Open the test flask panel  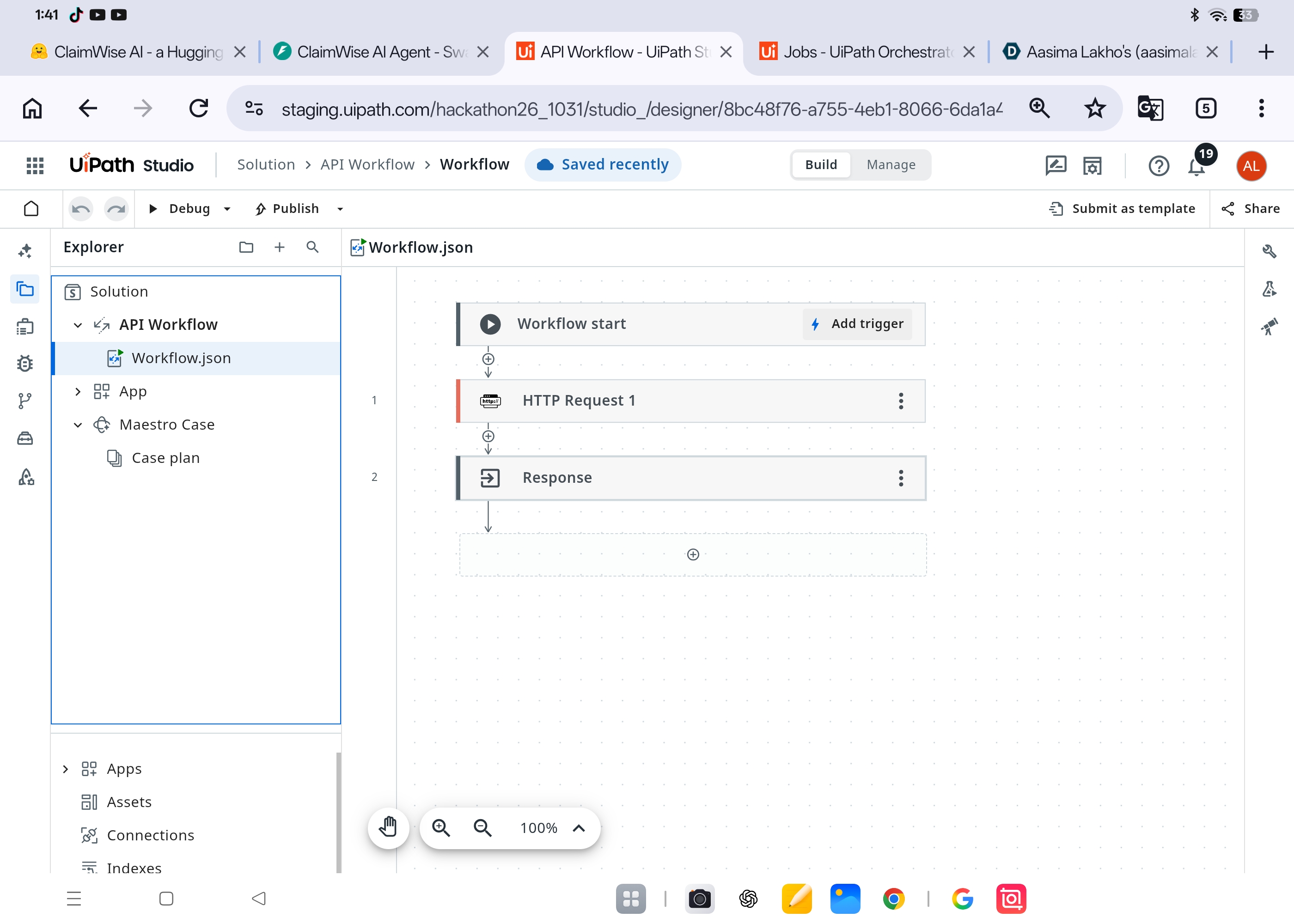(1269, 289)
